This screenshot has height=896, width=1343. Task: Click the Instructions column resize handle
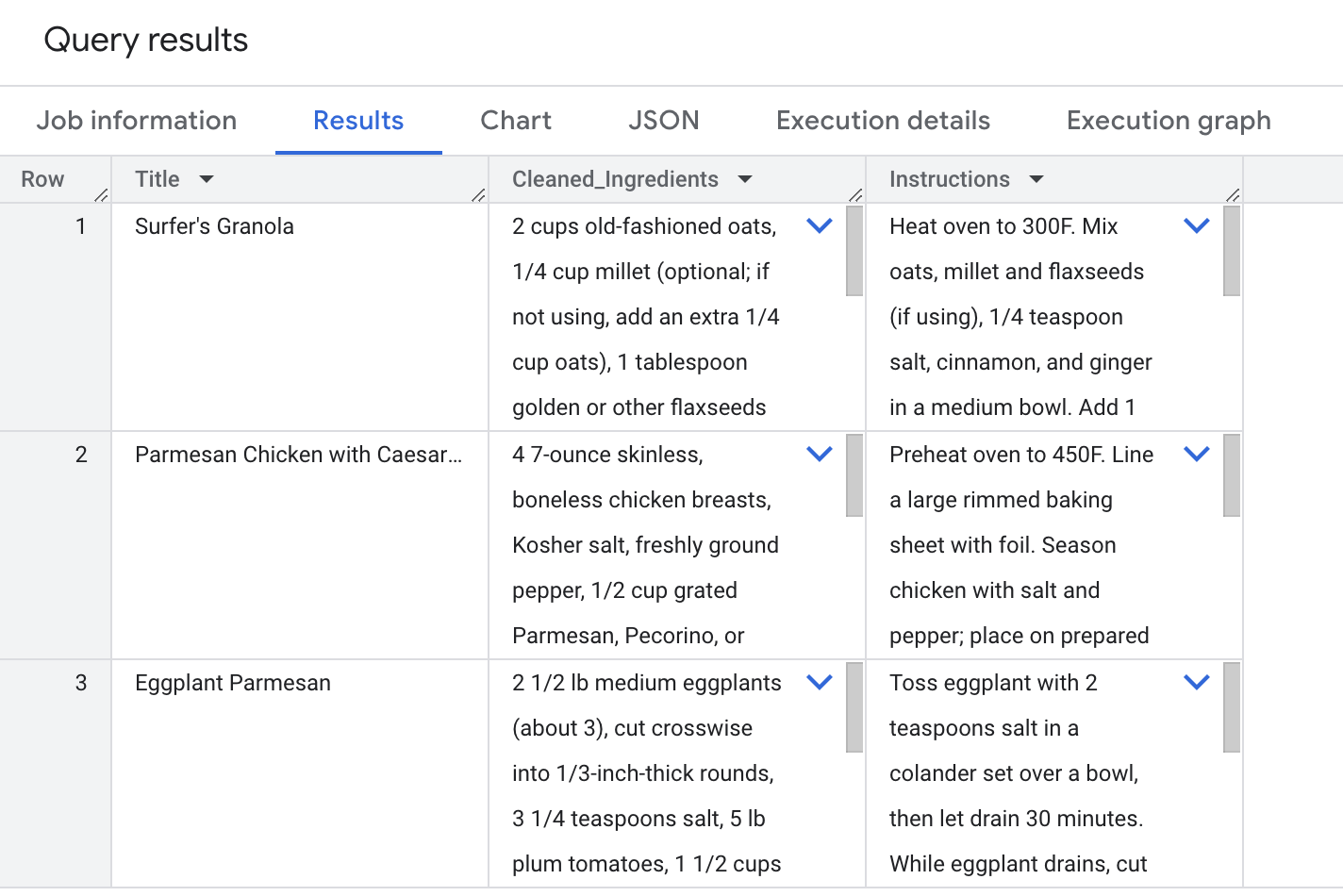pyautogui.click(x=1234, y=194)
